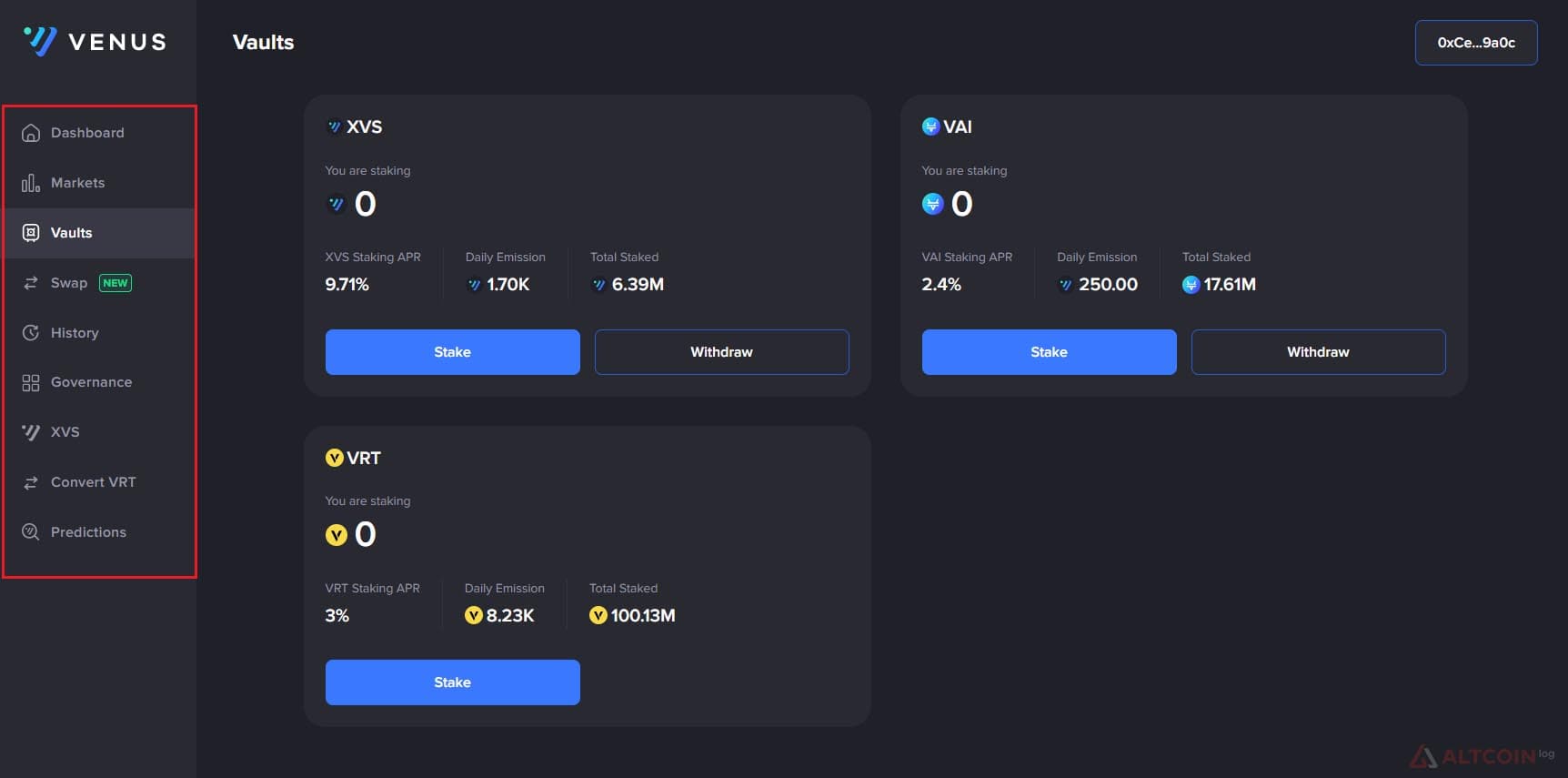Click VRT daily emission value 8.23K
The width and height of the screenshot is (1568, 778).
[510, 616]
